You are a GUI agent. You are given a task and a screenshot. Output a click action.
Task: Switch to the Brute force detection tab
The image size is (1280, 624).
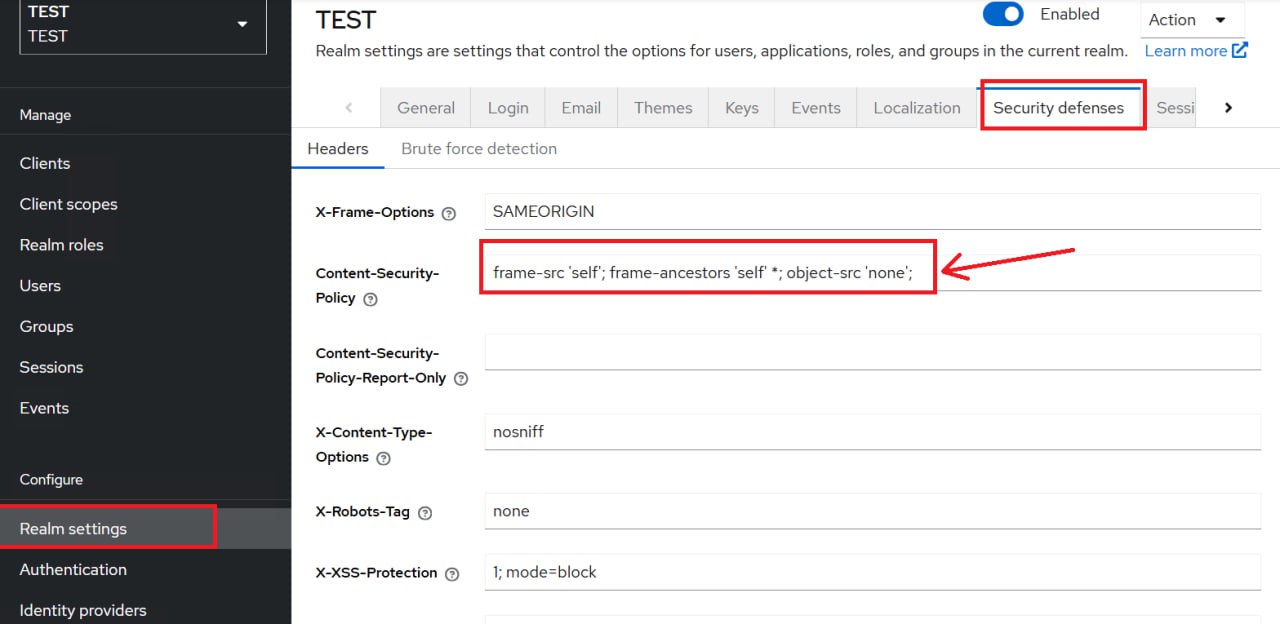tap(479, 149)
